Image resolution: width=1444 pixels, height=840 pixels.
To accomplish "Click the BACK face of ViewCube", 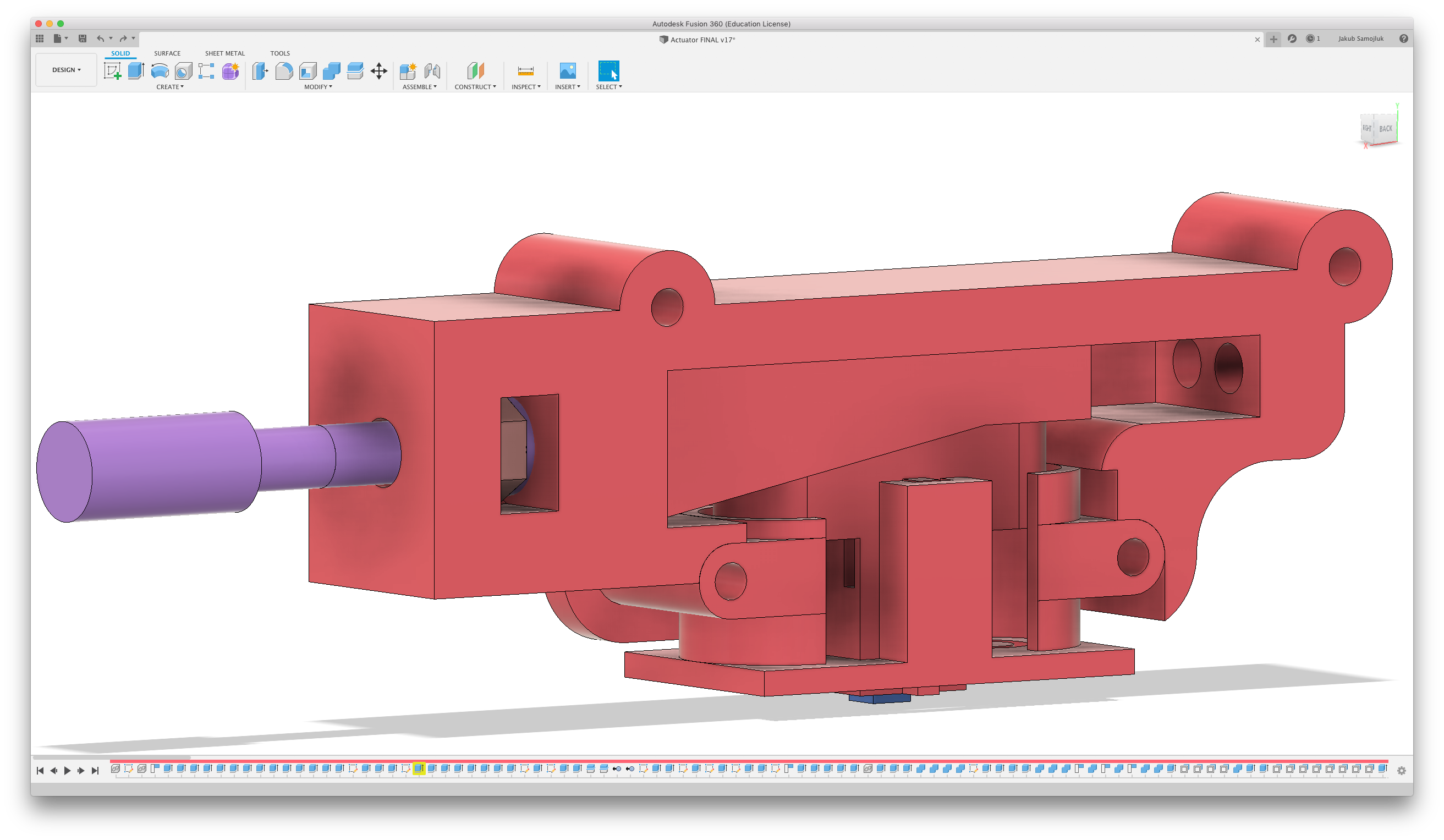I will [1385, 129].
